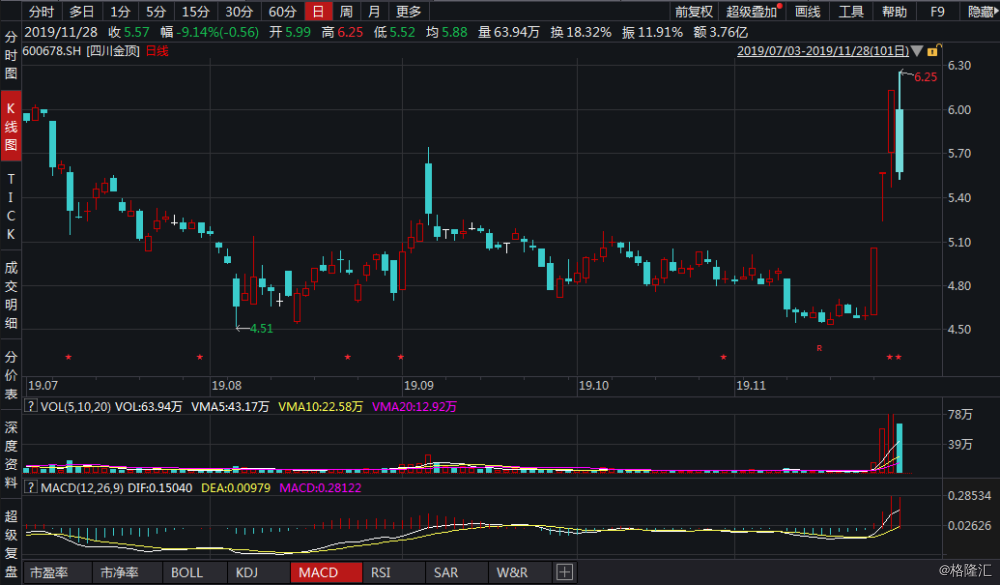
Task: Toggle the lock icon near date range
Action: tap(933, 50)
